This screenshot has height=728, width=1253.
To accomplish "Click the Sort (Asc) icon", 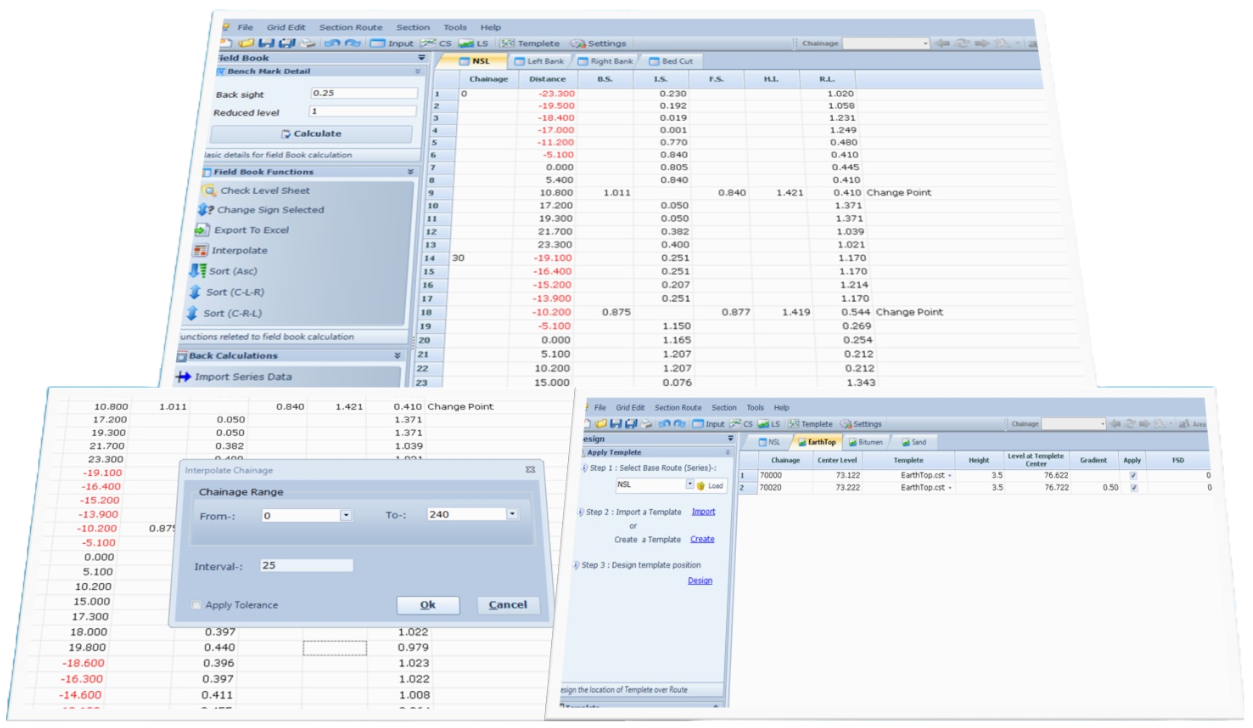I will click(x=196, y=271).
